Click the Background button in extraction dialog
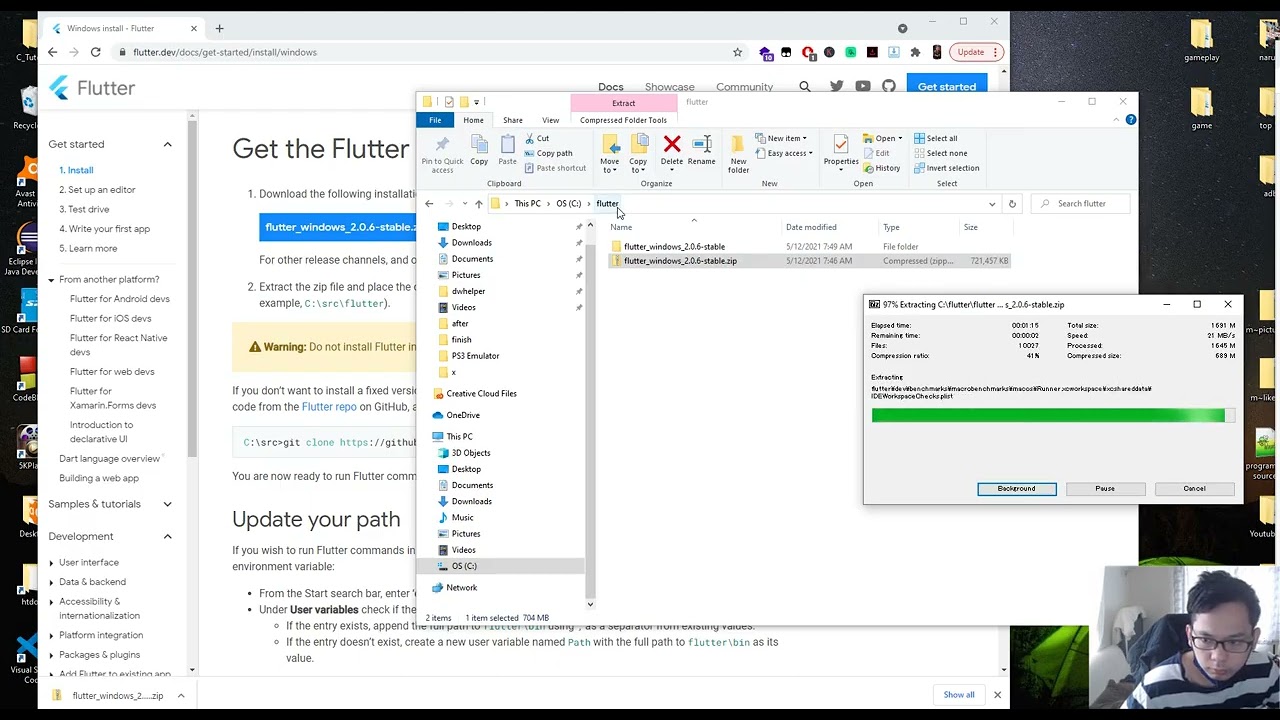The width and height of the screenshot is (1280, 720). 1016,489
